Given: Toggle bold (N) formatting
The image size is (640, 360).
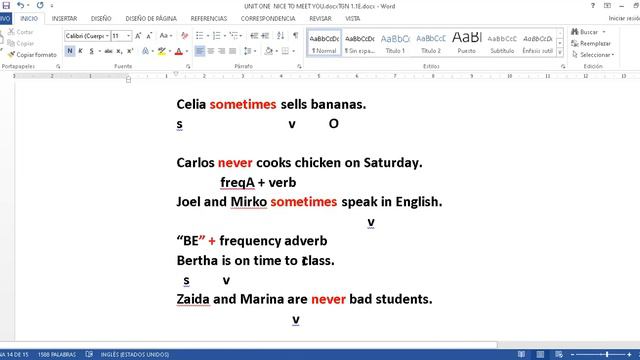Looking at the screenshot, I should (x=70, y=51).
